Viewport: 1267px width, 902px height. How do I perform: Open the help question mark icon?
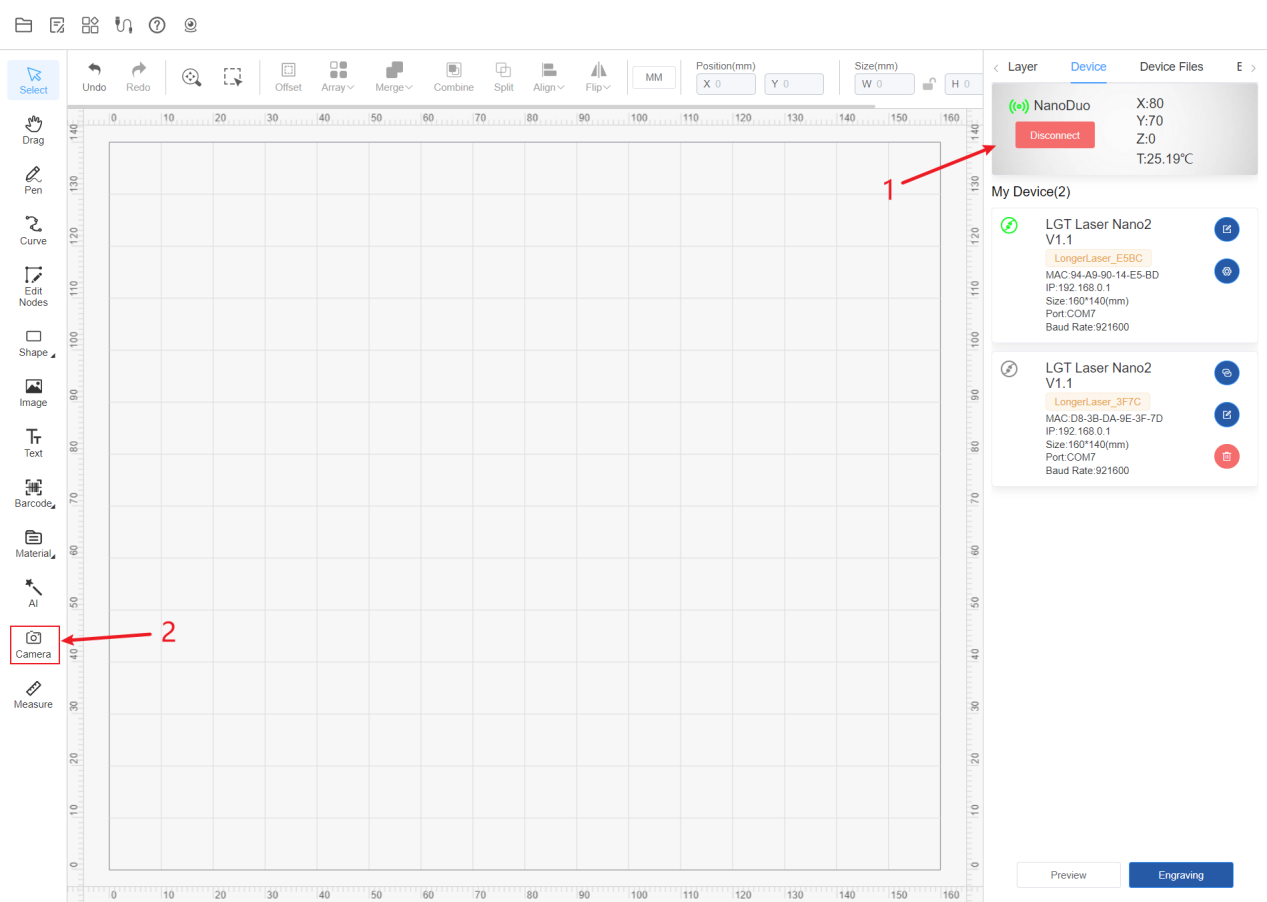(x=157, y=25)
